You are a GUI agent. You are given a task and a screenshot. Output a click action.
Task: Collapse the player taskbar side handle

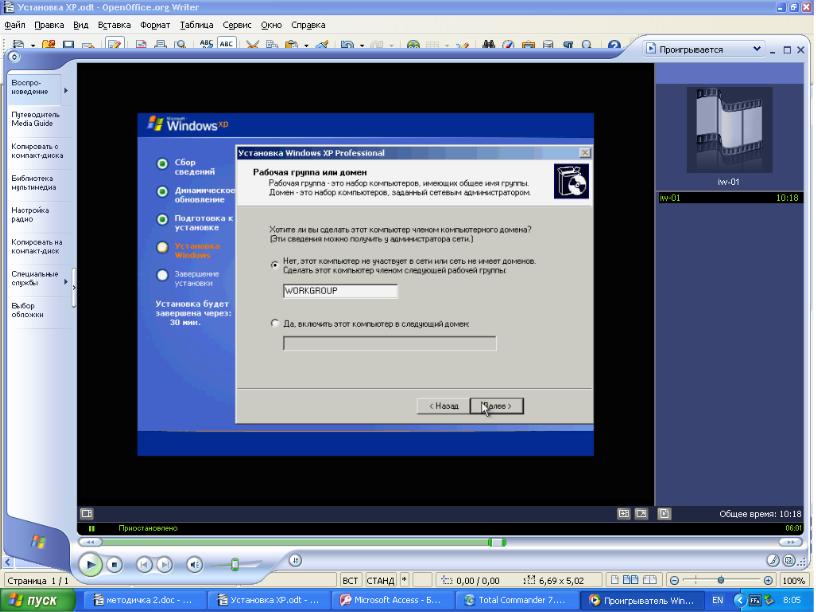coord(74,287)
